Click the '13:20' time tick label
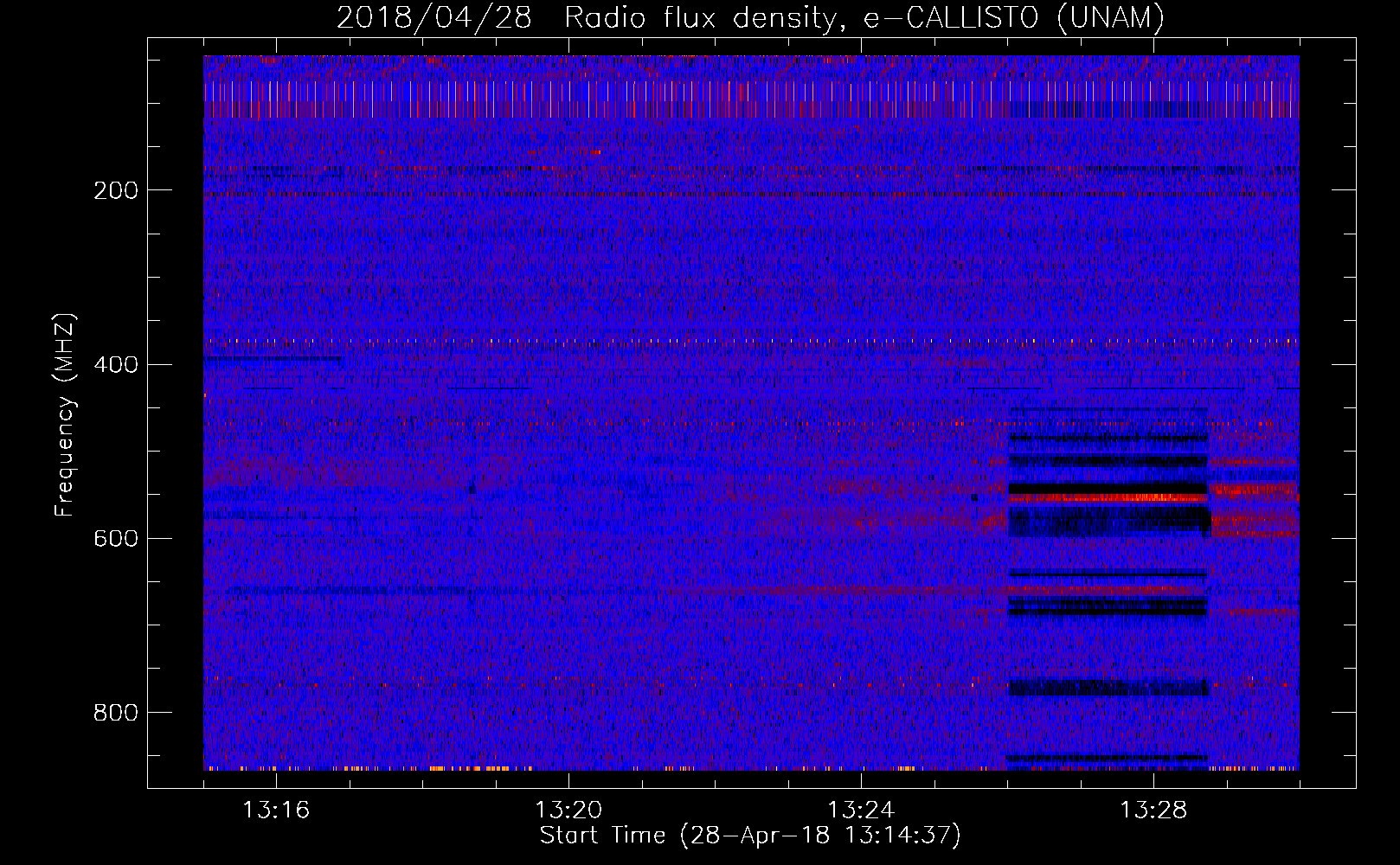The width and height of the screenshot is (1400, 865). pyautogui.click(x=568, y=811)
